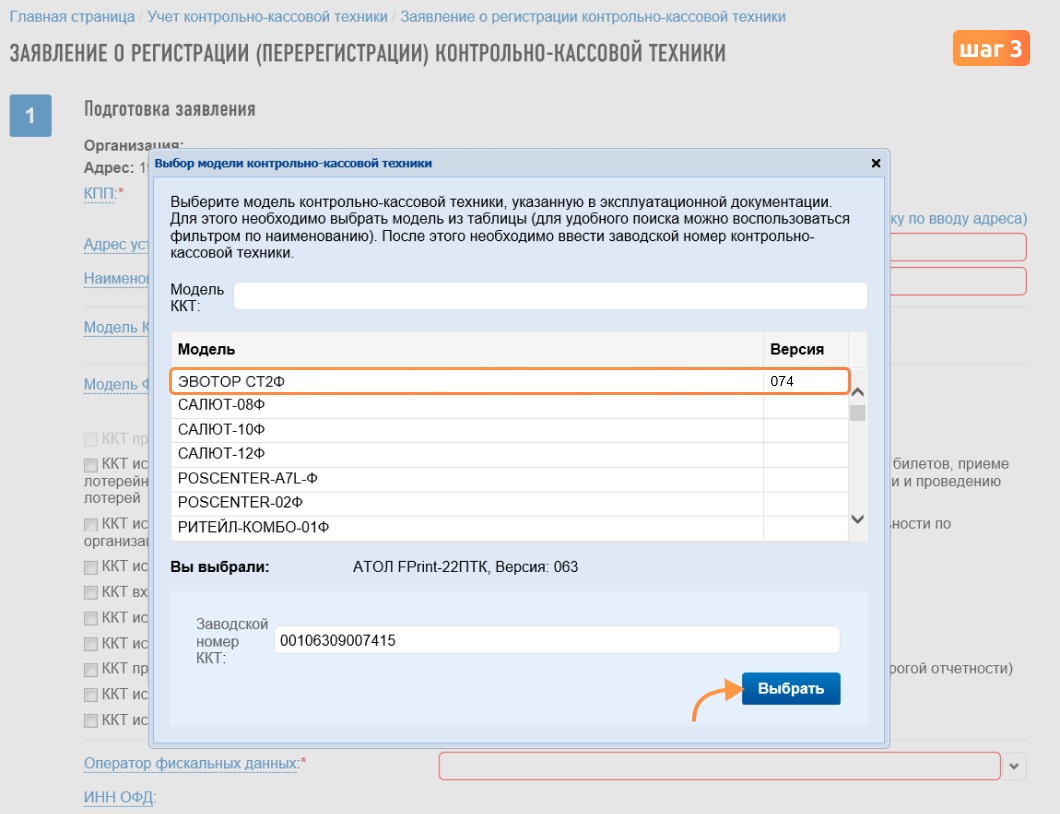Click the ИНН ОФД label link
Viewport: 1060px width, 814px height.
click(x=120, y=797)
